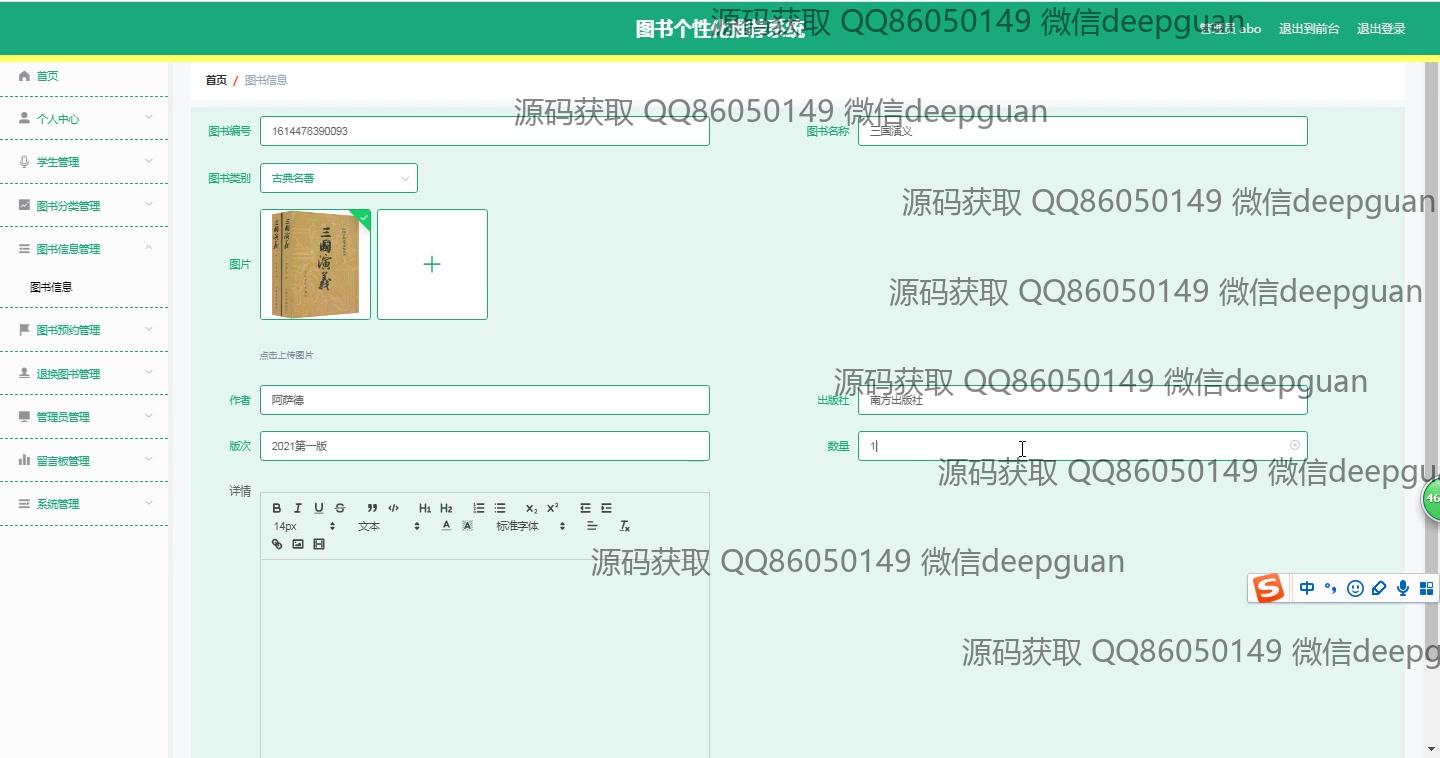The width and height of the screenshot is (1440, 758).
Task: Click the ordered list icon
Action: coord(479,508)
